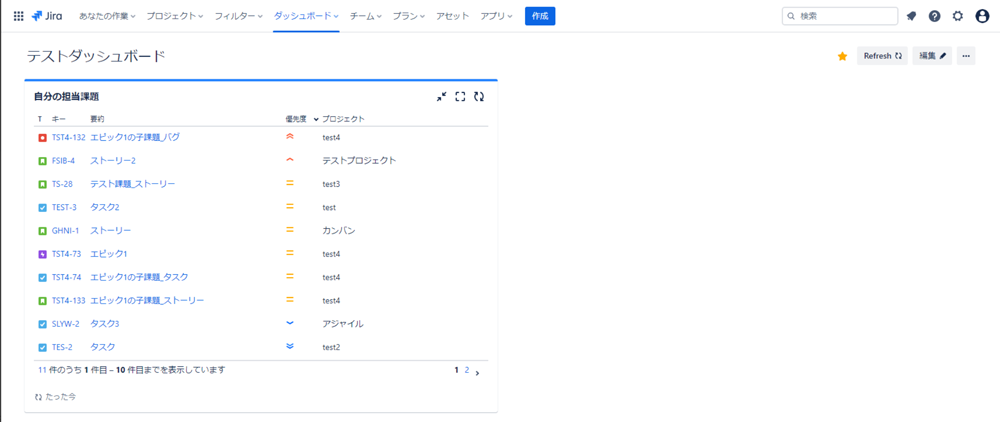Screen dimensions: 1000x422
Task: Open issue summary ストーリー2
Action: coord(113,161)
